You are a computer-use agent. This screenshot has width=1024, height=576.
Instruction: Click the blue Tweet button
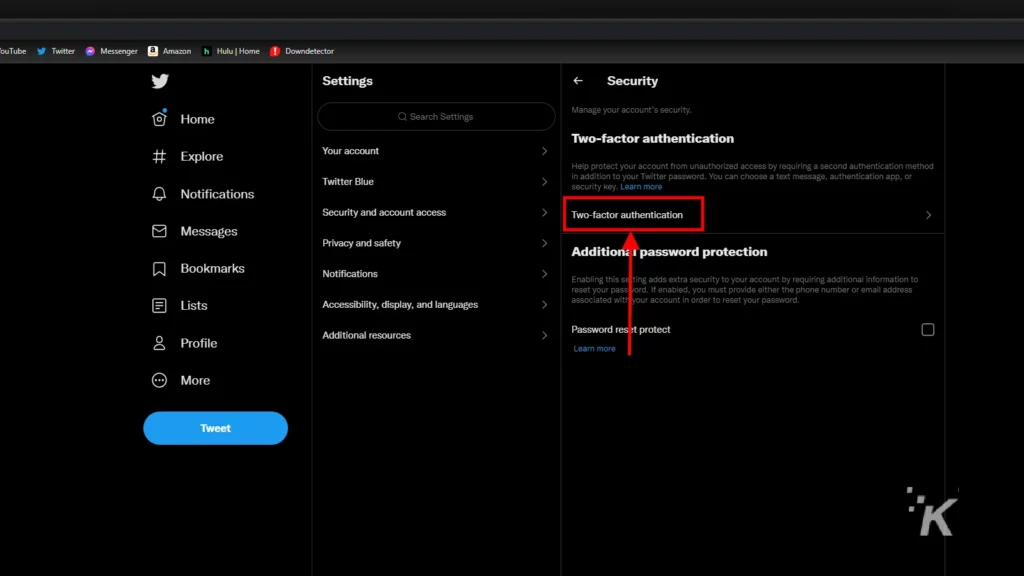[x=216, y=428]
